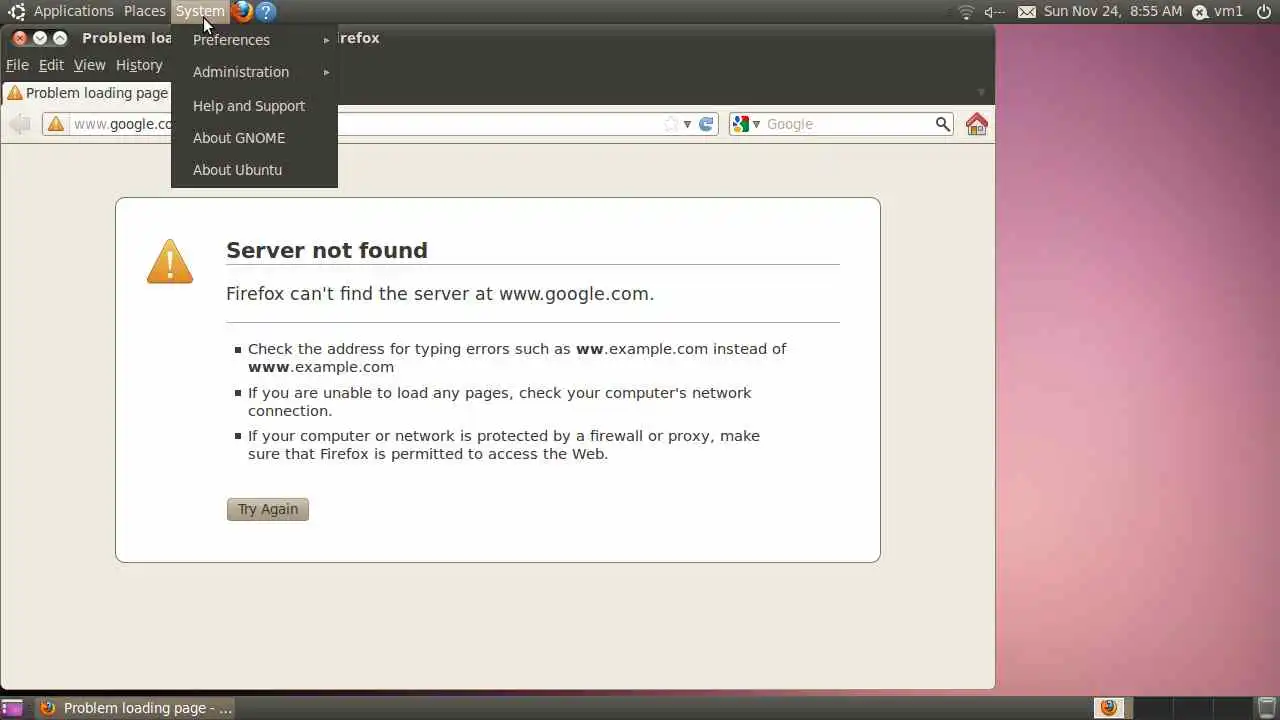Click Firefox icon in the workspace switcher
This screenshot has width=1280, height=720.
click(x=1109, y=708)
